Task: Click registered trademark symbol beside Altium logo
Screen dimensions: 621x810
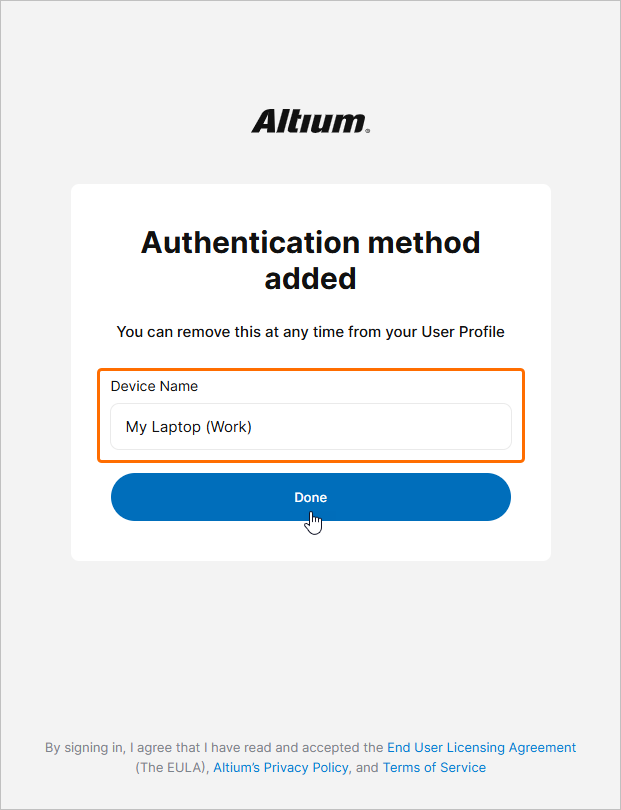Action: click(x=367, y=131)
